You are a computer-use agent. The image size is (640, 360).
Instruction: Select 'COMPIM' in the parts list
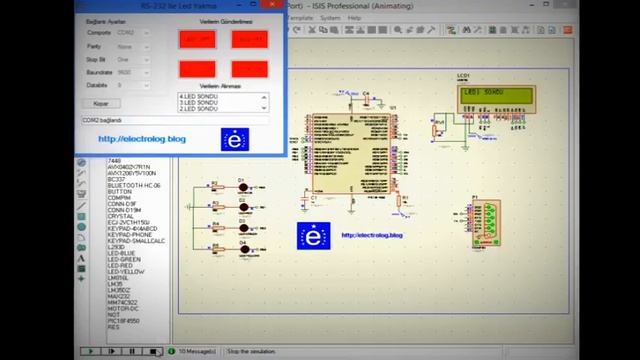[x=119, y=198]
